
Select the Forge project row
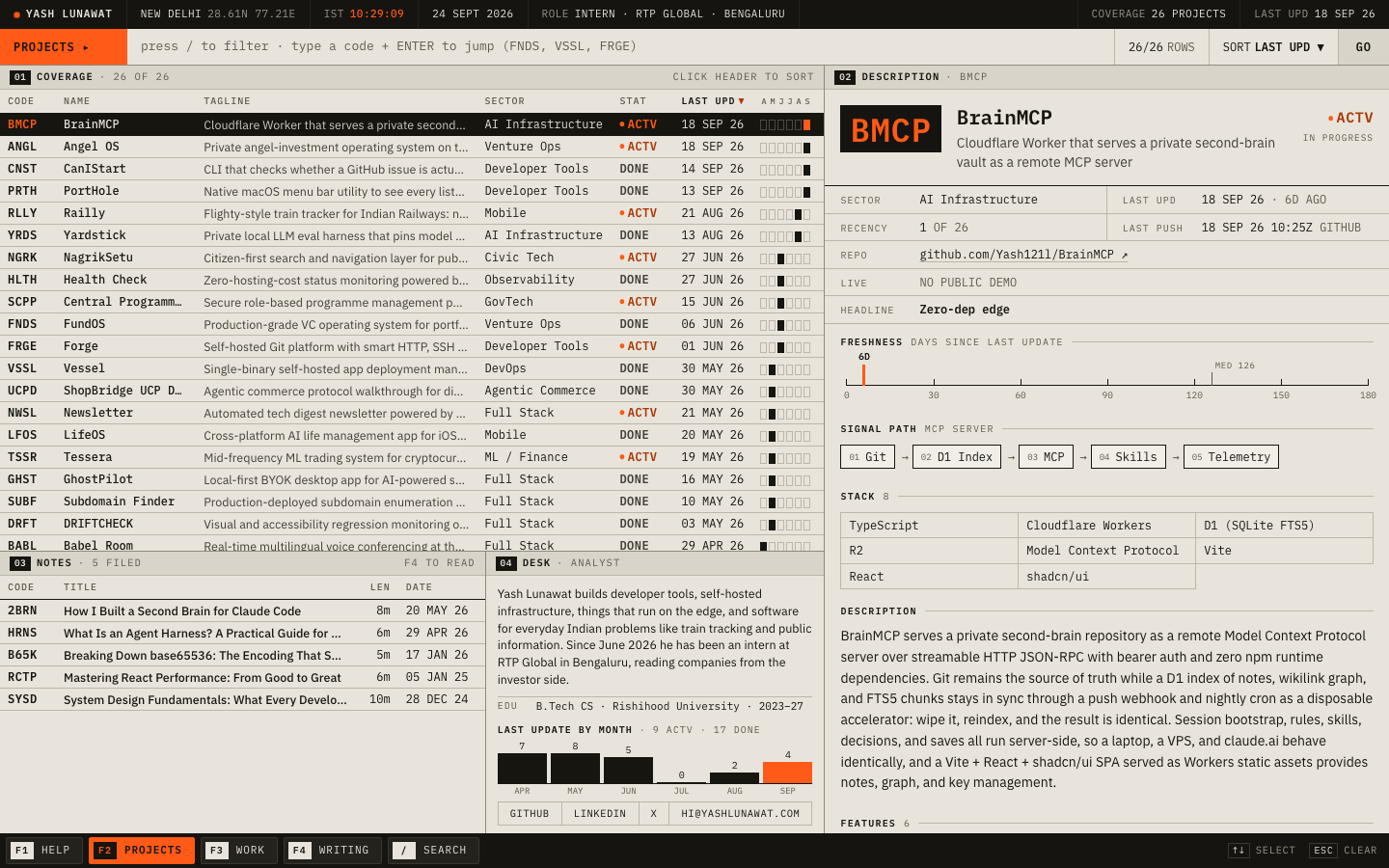(412, 346)
